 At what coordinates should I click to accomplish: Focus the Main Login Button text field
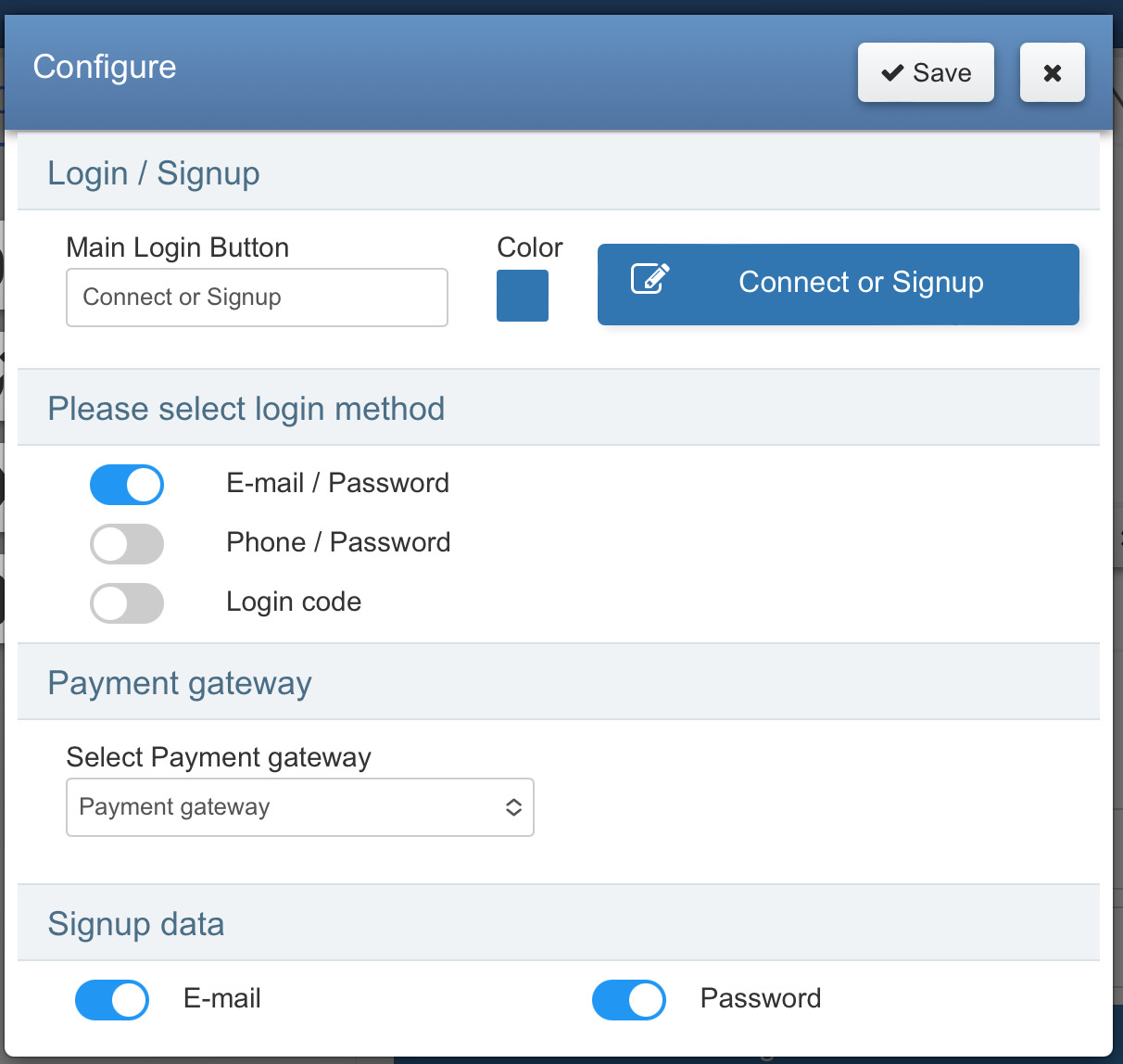pyautogui.click(x=257, y=298)
